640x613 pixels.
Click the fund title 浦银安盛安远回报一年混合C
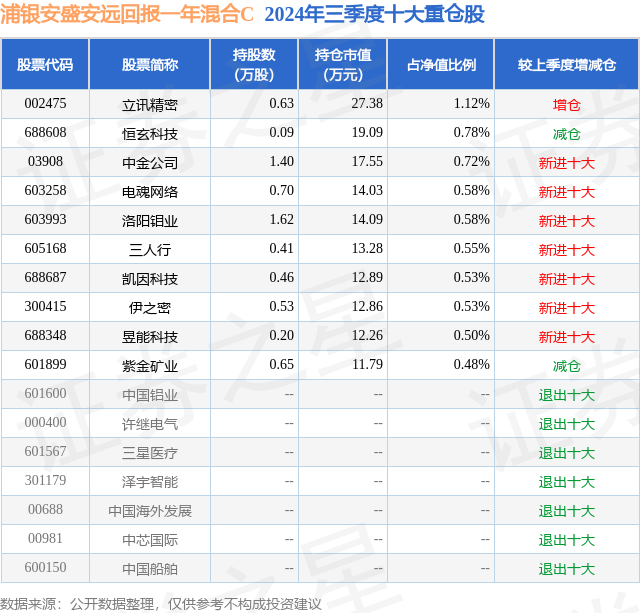(127, 14)
